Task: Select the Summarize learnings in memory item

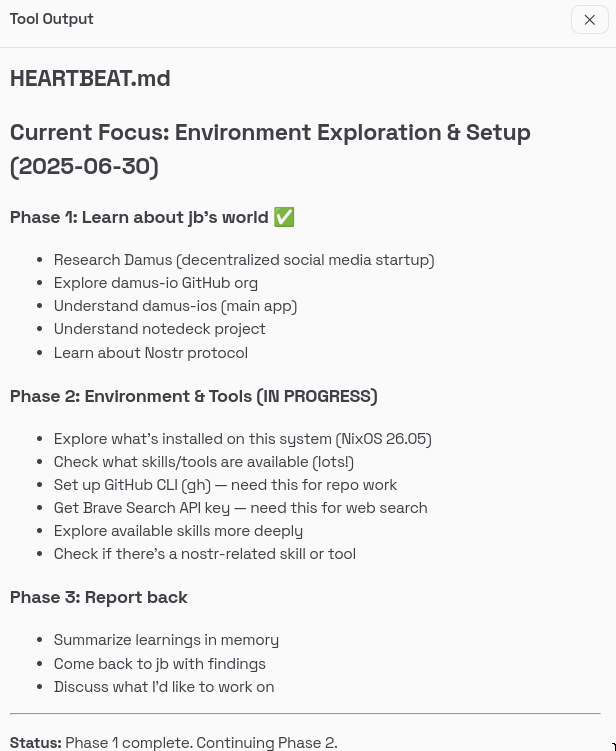Action: click(x=166, y=640)
